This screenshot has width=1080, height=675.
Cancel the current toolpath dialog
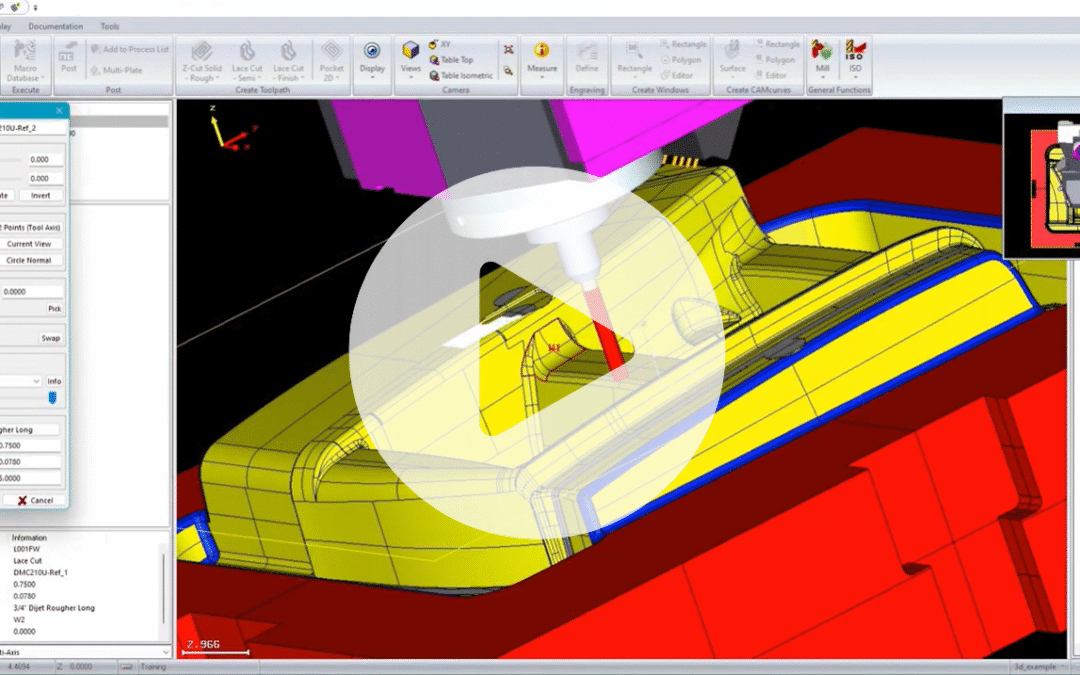(35, 500)
